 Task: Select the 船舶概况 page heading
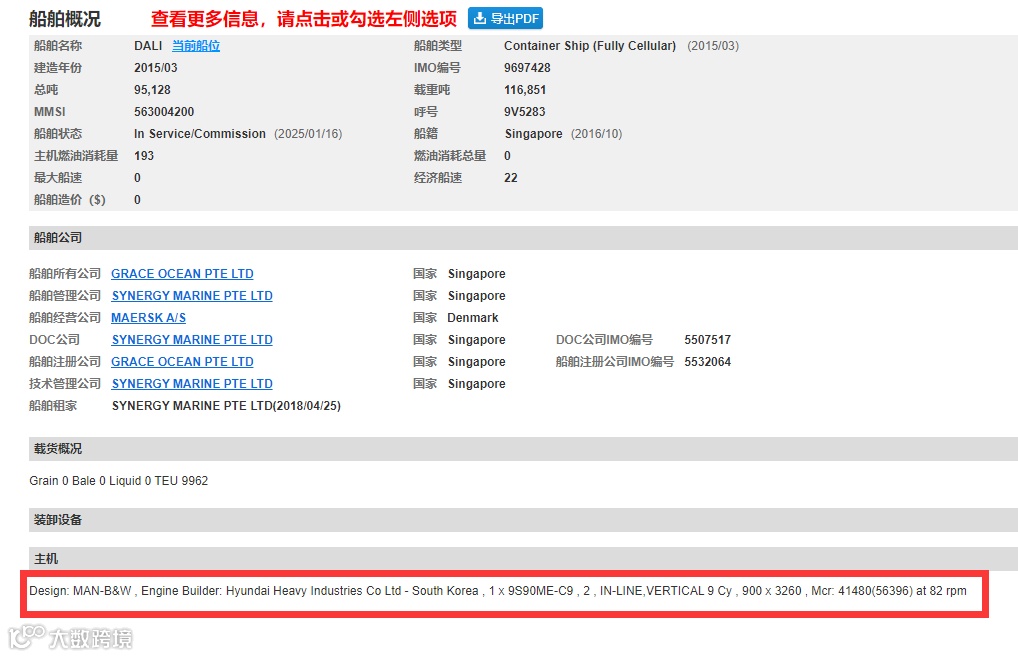point(65,19)
